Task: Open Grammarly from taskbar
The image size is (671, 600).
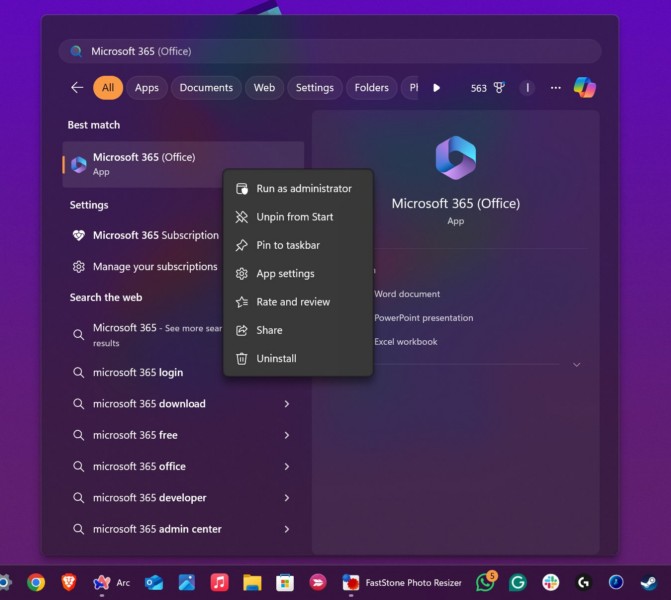Action: pyautogui.click(x=517, y=582)
